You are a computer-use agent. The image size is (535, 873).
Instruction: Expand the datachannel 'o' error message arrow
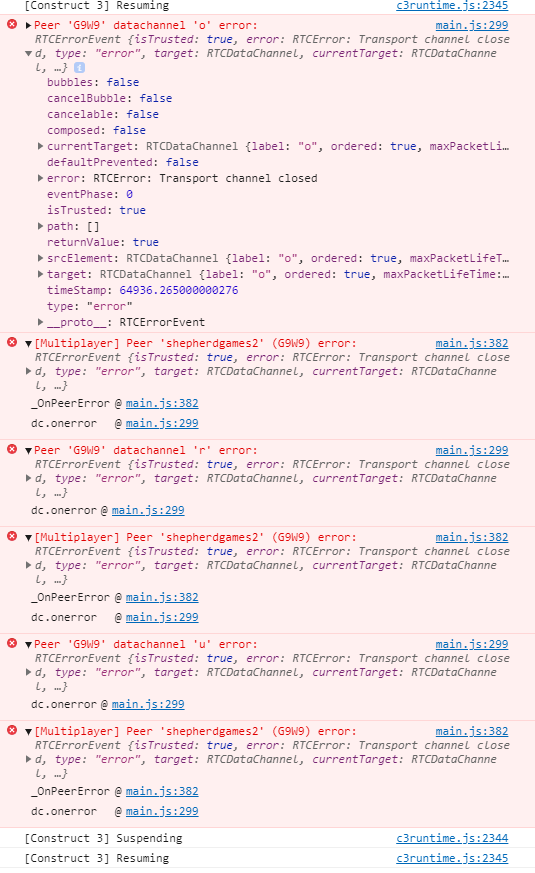28,25
